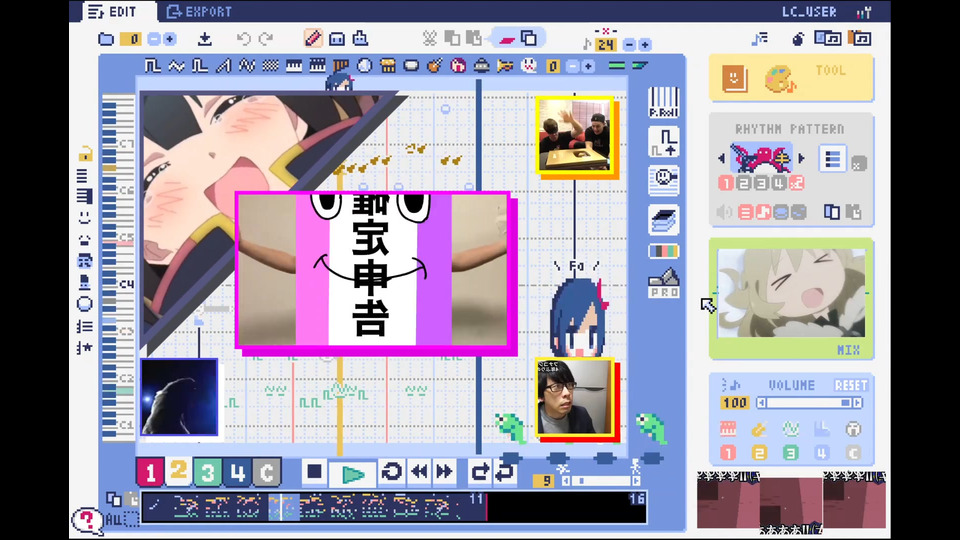Open the paint palette music tool
Screen dimensions: 960x540
click(x=779, y=79)
